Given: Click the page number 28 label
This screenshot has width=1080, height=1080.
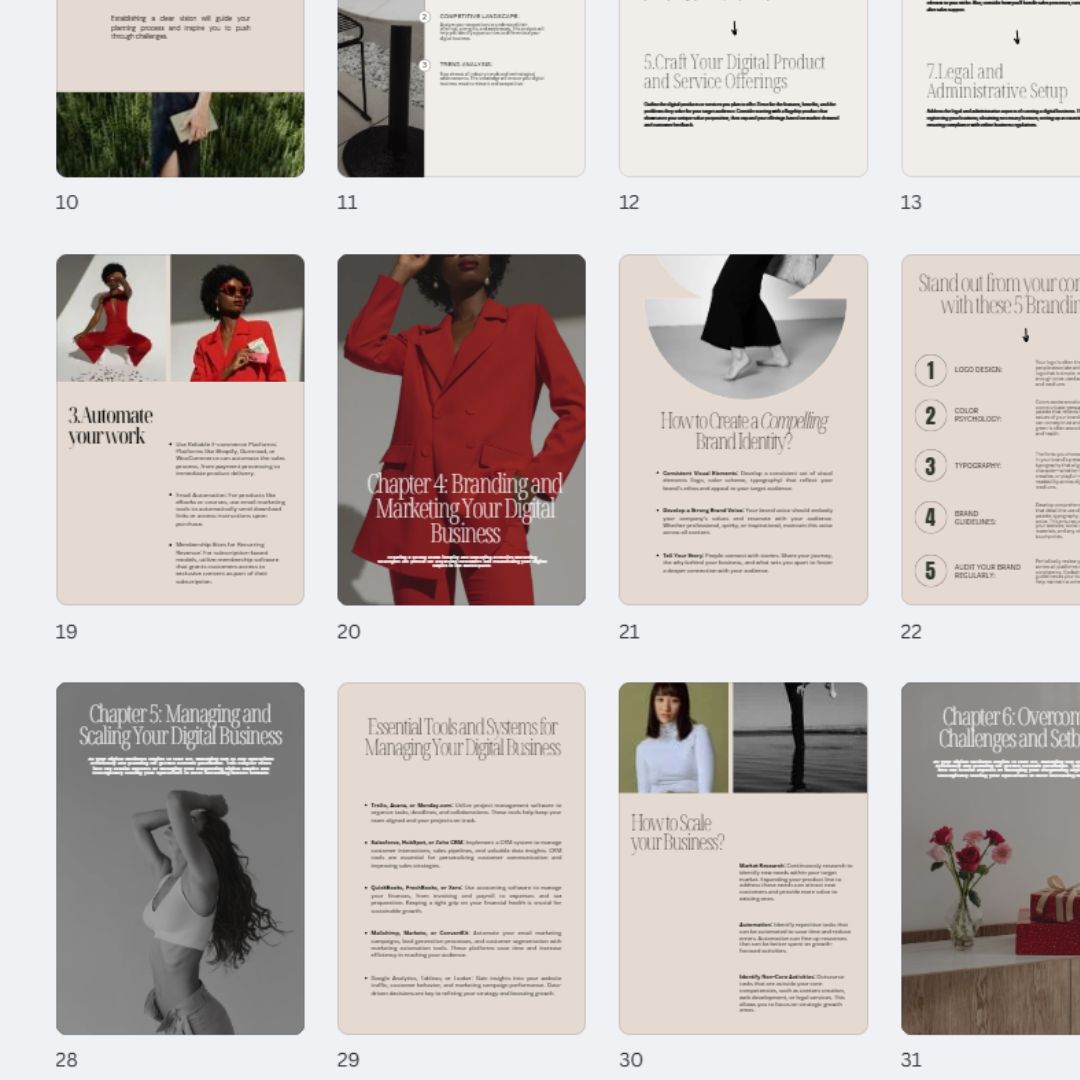Looking at the screenshot, I should point(67,1059).
